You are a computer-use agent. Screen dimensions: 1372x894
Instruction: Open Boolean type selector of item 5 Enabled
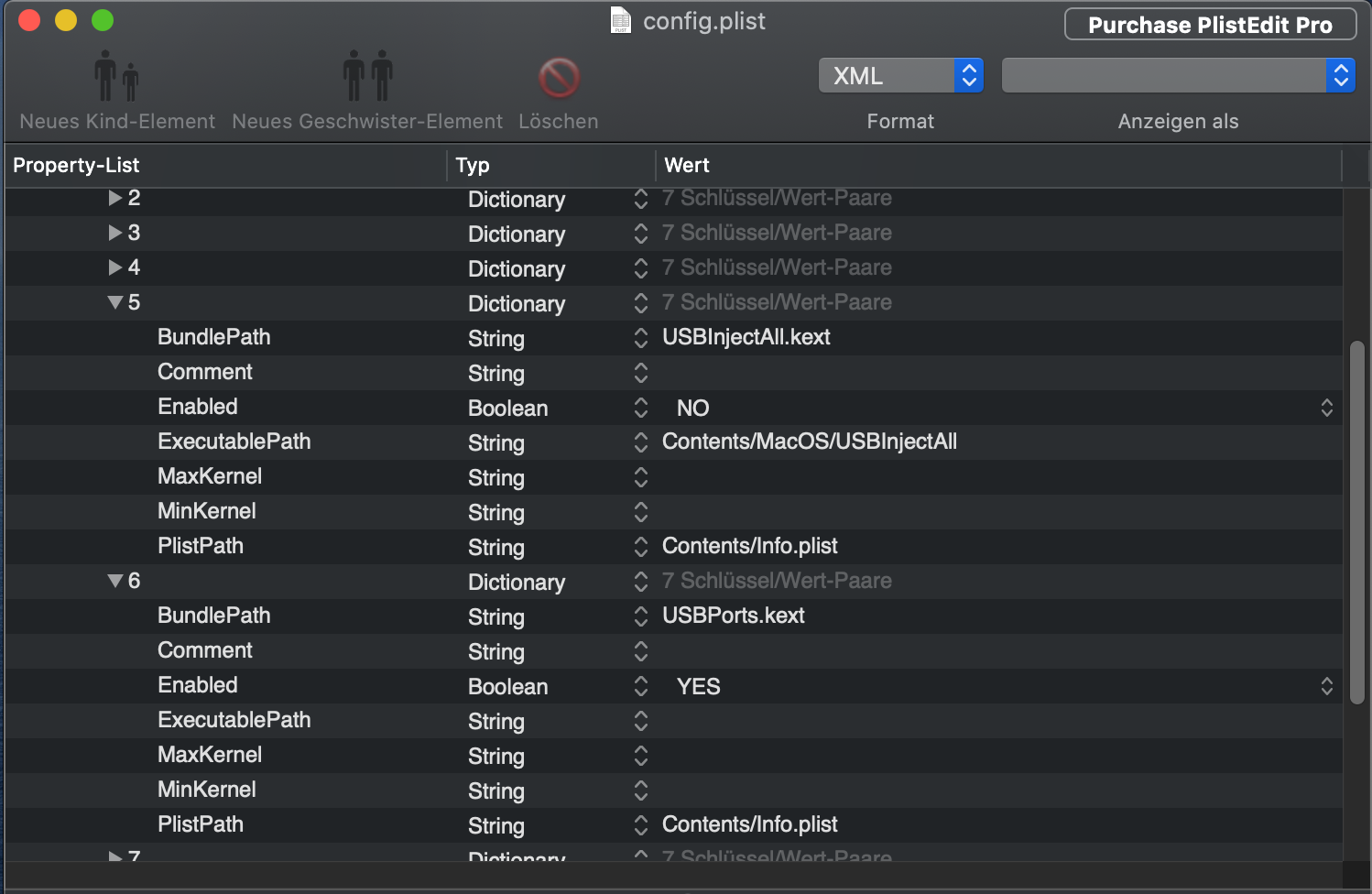pos(641,408)
